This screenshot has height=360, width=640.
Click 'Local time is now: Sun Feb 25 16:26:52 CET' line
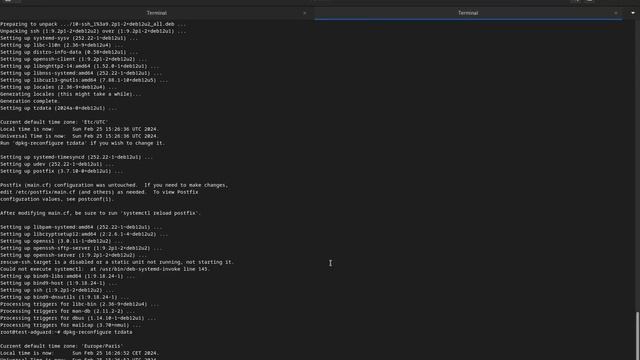click(x=80, y=353)
